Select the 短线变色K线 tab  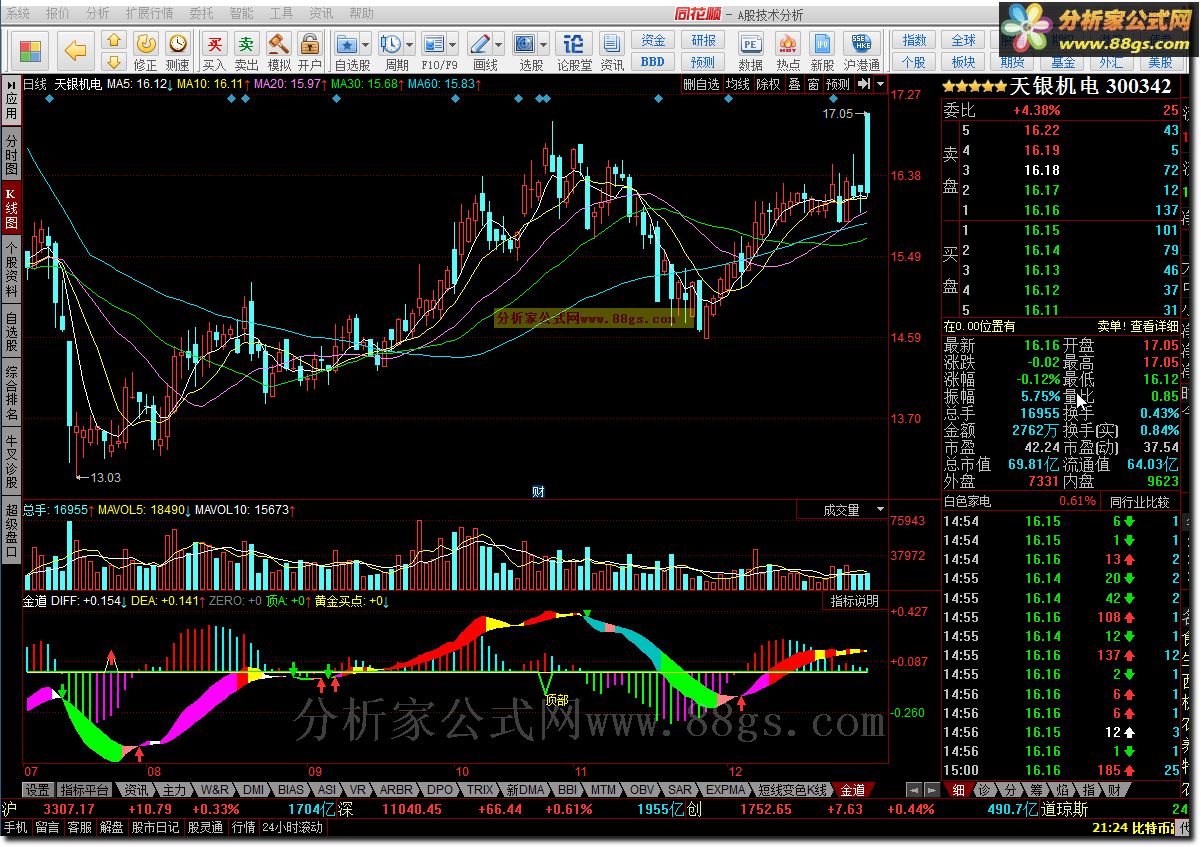pos(792,790)
